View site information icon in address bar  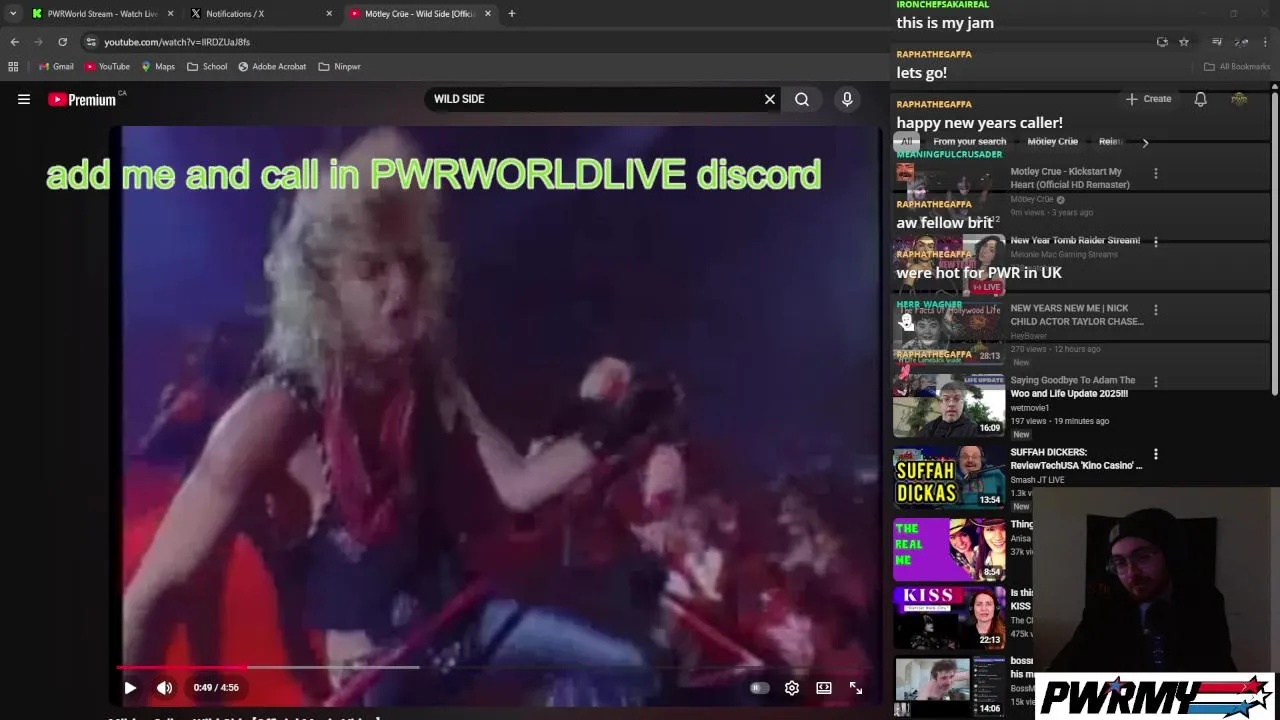[x=91, y=42]
